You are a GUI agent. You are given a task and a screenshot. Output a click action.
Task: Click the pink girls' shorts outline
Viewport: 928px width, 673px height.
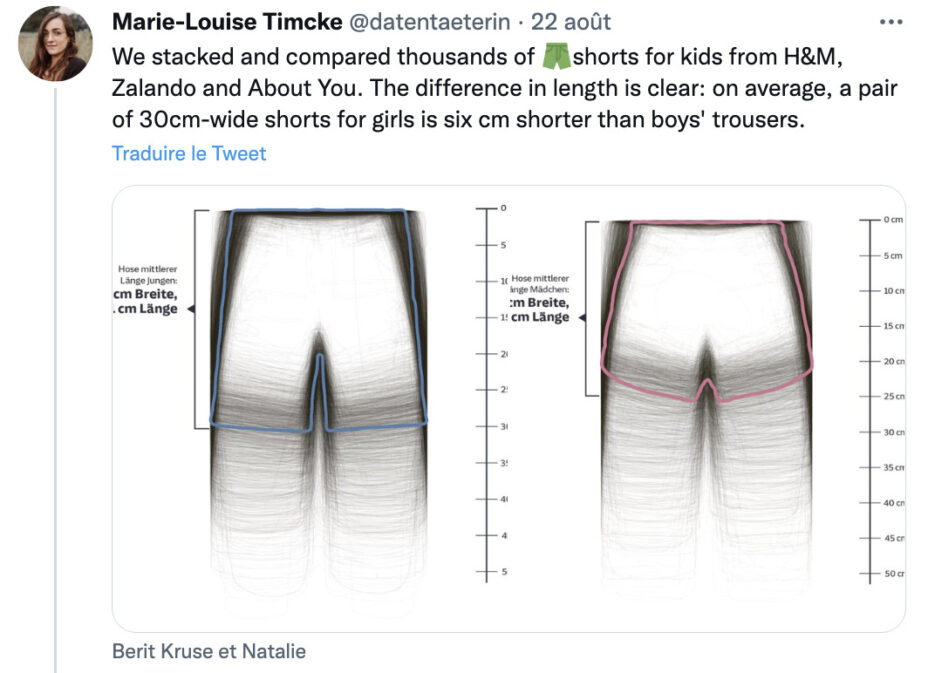(x=707, y=311)
